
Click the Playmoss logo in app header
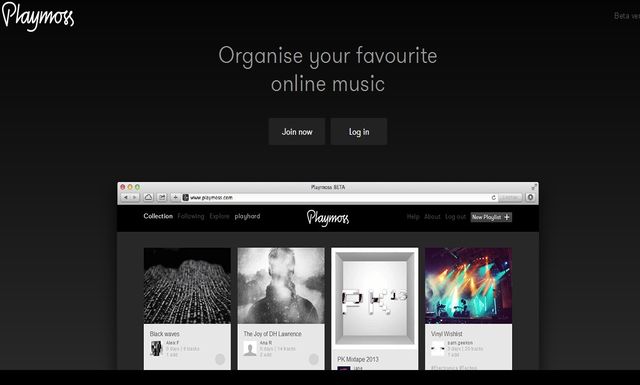pyautogui.click(x=328, y=218)
